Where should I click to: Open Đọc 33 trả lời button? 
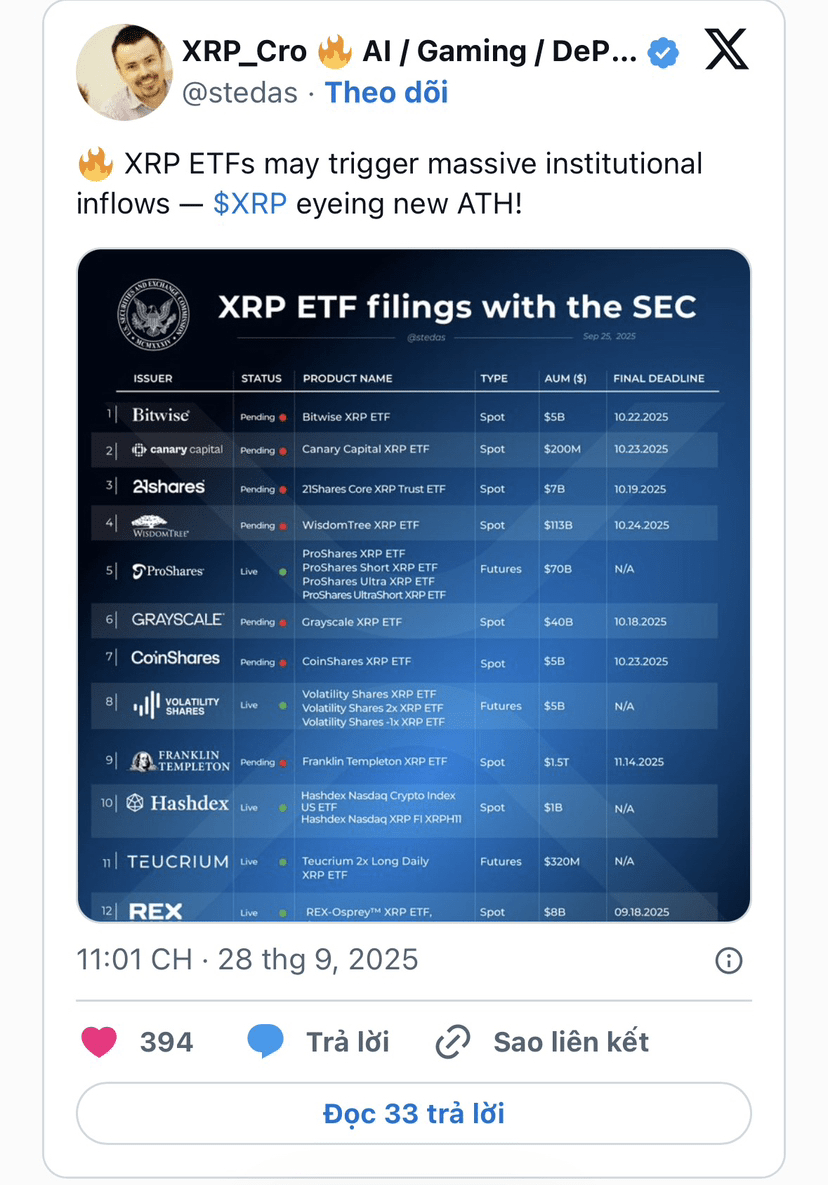(x=414, y=1114)
